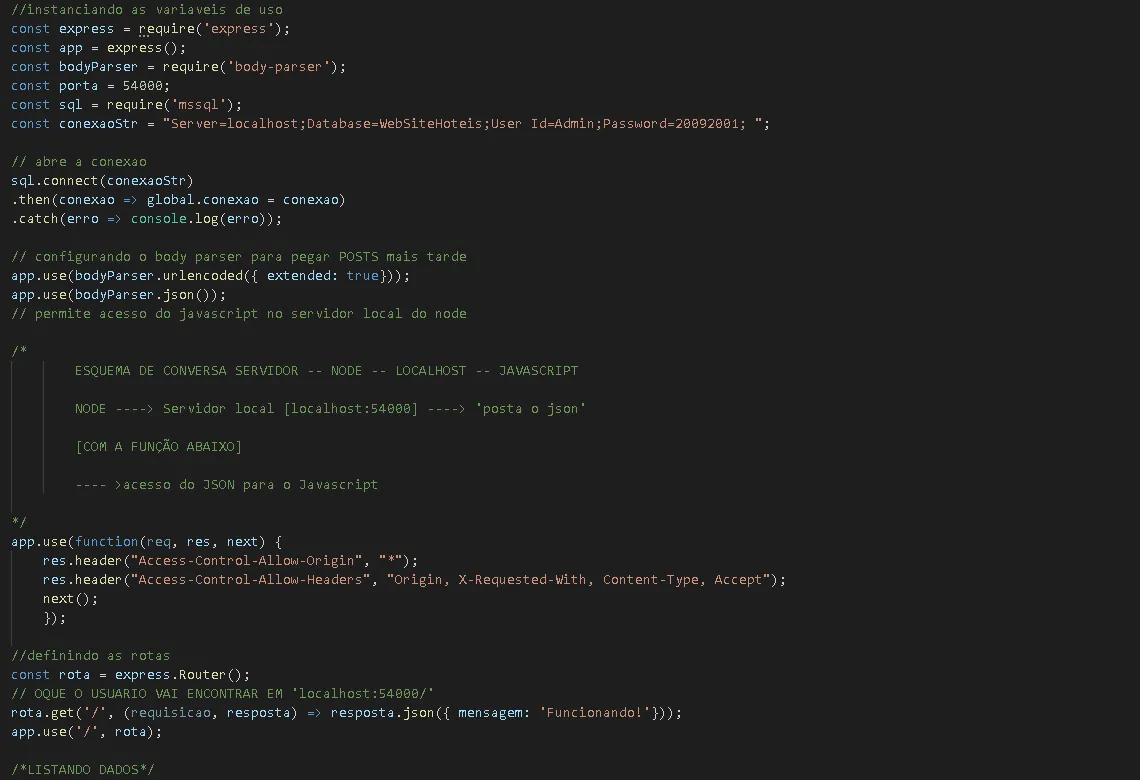1140x780 pixels.
Task: Place cursor on express.Router() call
Action: tap(182, 675)
